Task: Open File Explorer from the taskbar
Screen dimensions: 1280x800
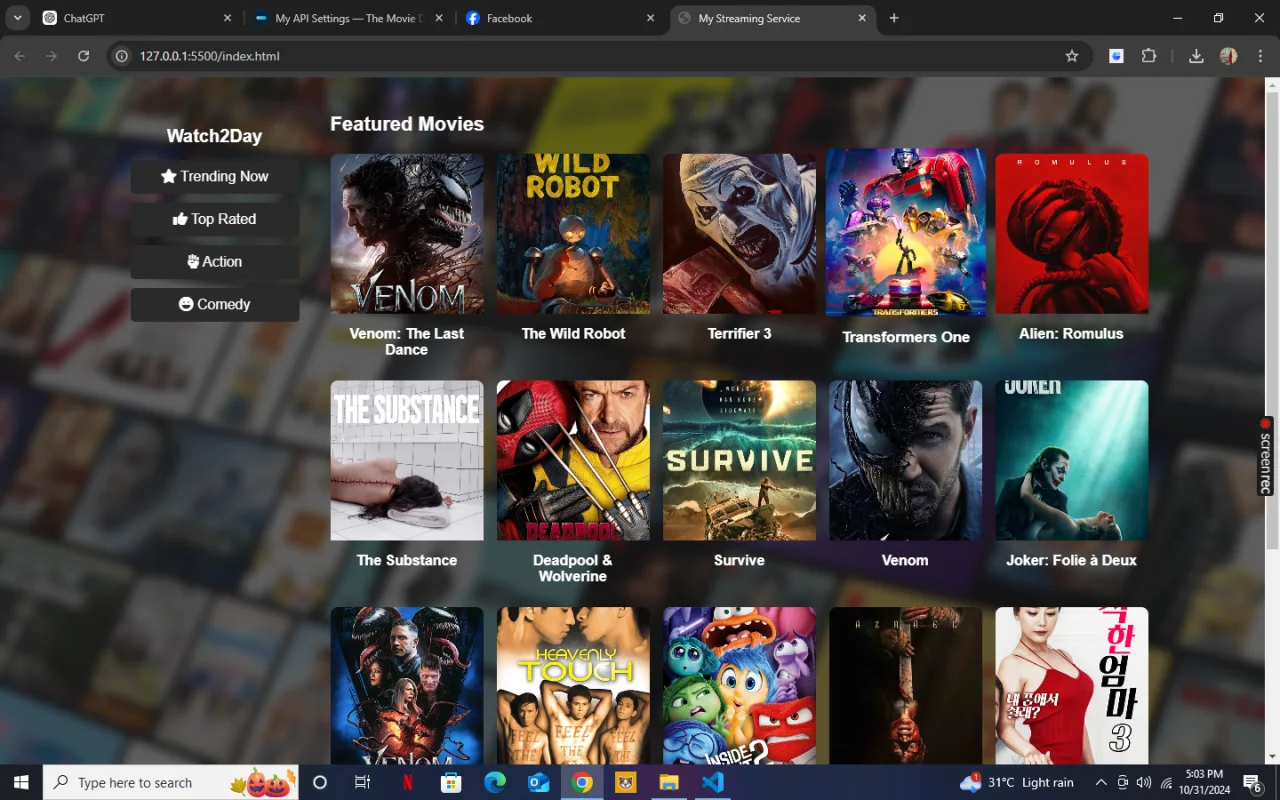Action: tap(669, 782)
